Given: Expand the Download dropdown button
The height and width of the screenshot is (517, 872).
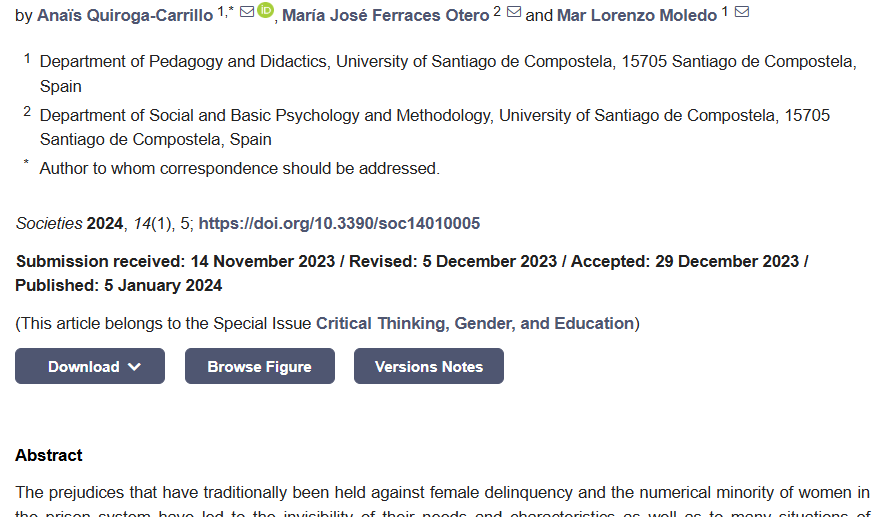Looking at the screenshot, I should 90,366.
